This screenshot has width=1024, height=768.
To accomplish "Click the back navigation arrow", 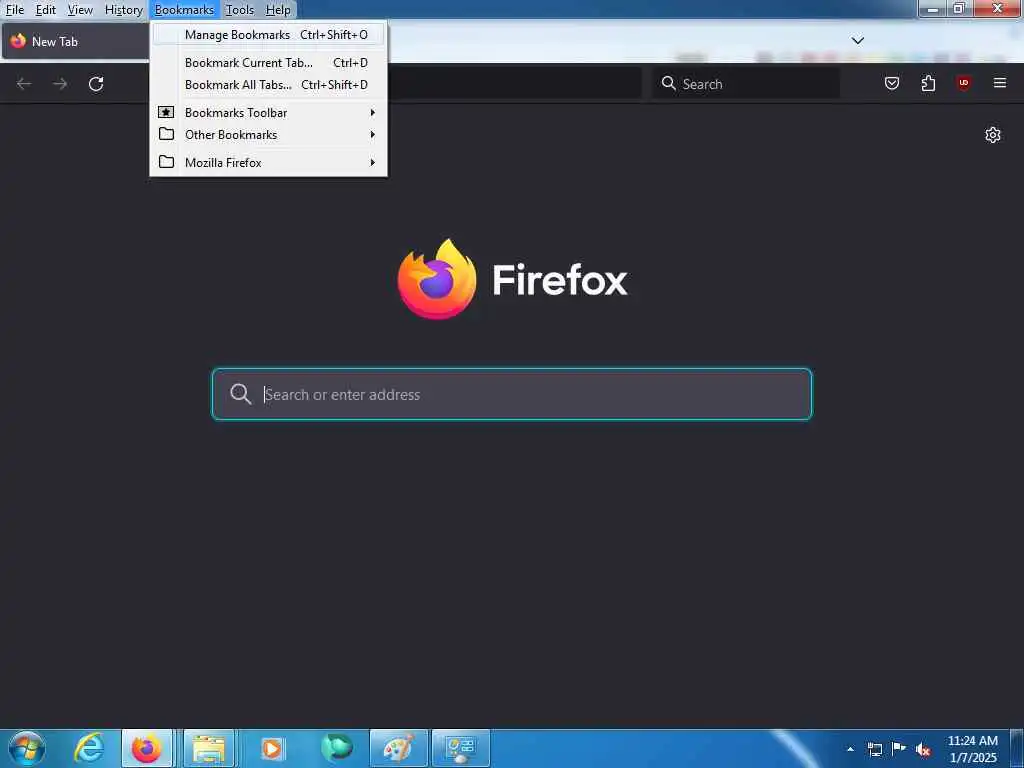I will [24, 84].
